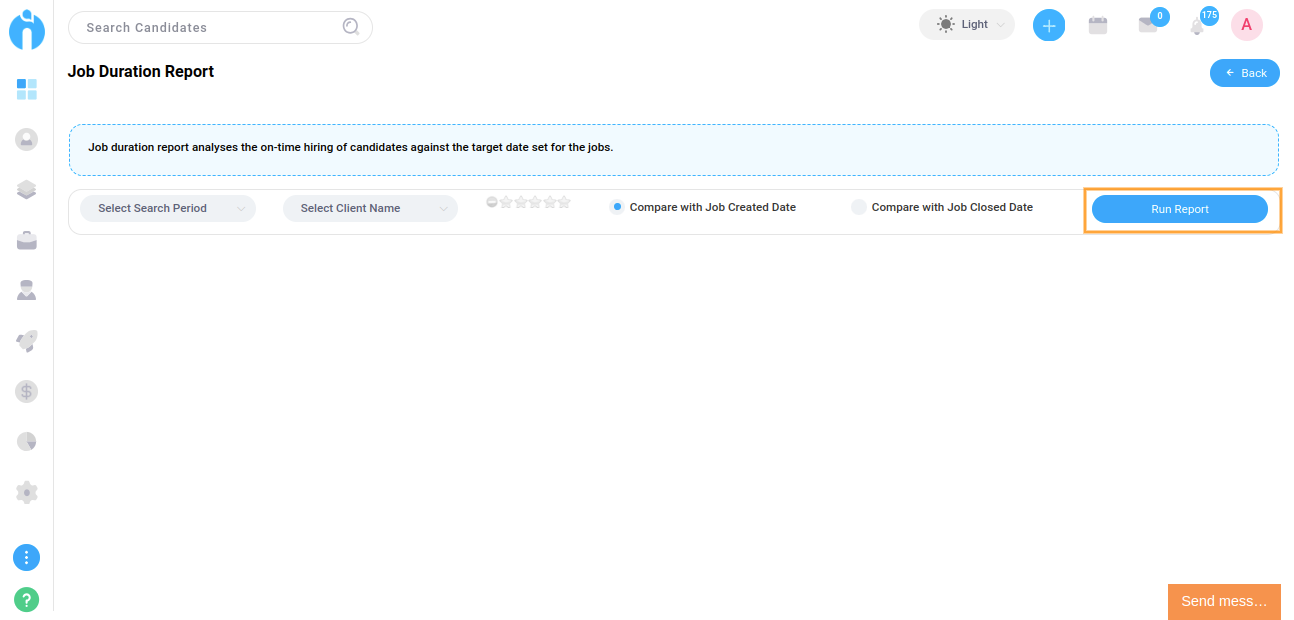Open the Light theme dropdown
Screen dimensions: 1294x620
967,25
